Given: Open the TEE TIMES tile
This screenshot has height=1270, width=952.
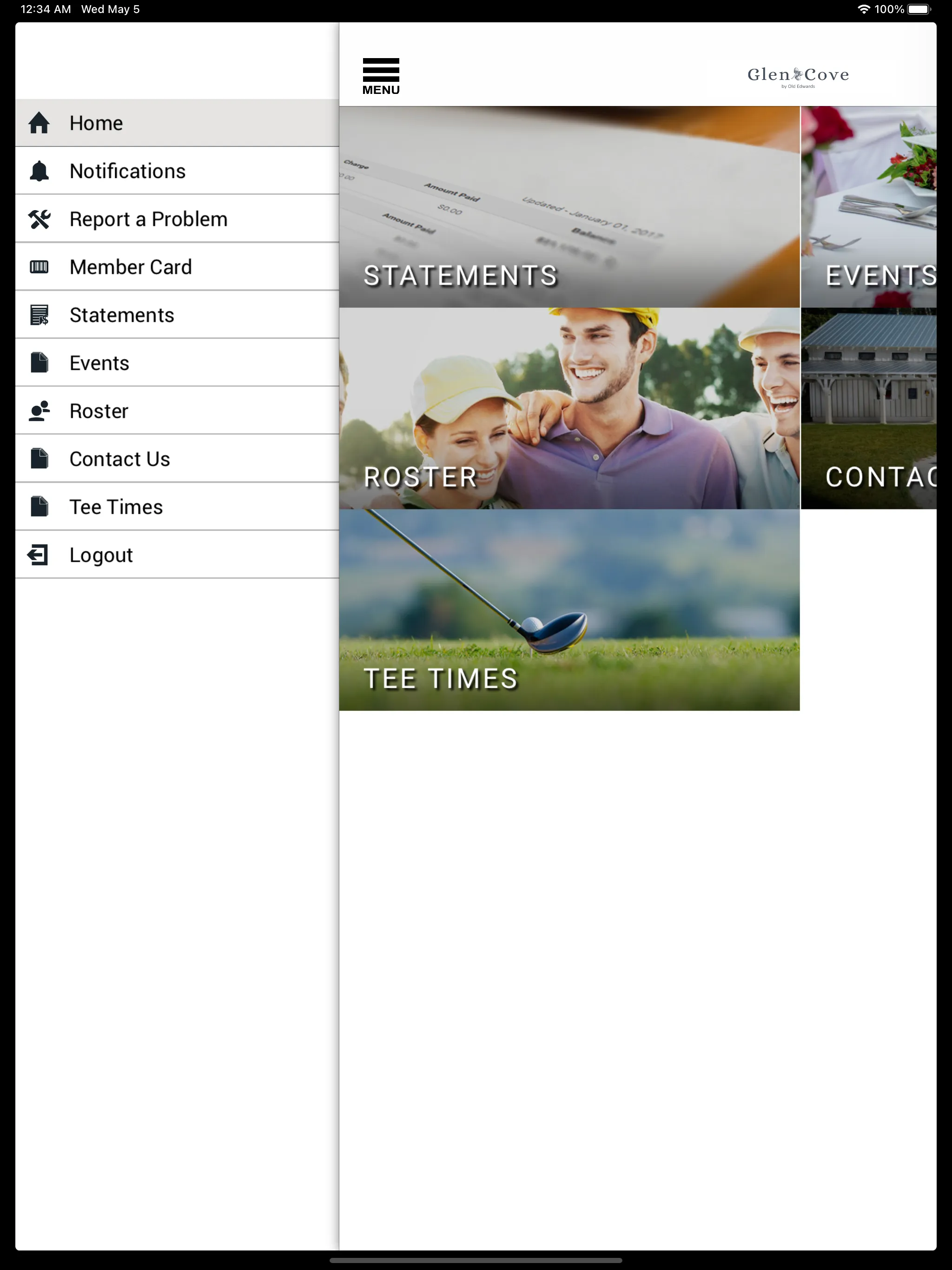Looking at the screenshot, I should 569,610.
